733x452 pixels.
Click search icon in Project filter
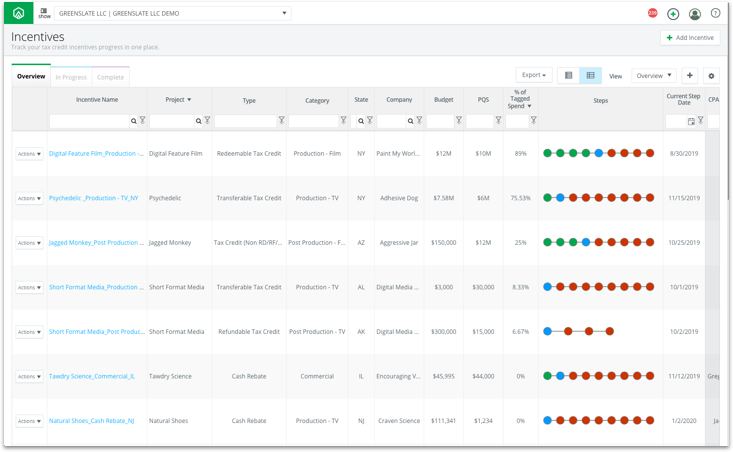click(199, 121)
